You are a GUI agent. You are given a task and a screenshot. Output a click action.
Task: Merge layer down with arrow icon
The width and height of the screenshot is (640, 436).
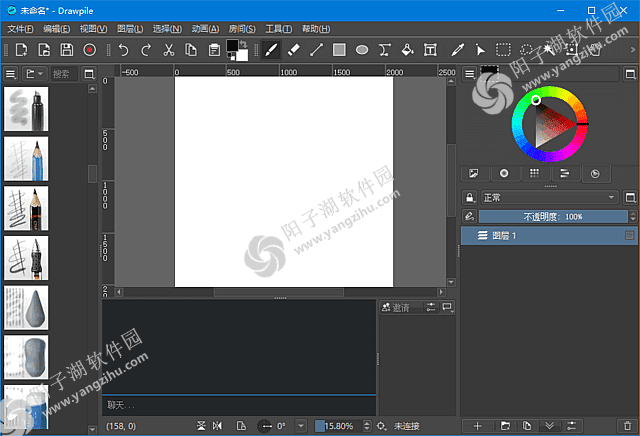(549, 426)
